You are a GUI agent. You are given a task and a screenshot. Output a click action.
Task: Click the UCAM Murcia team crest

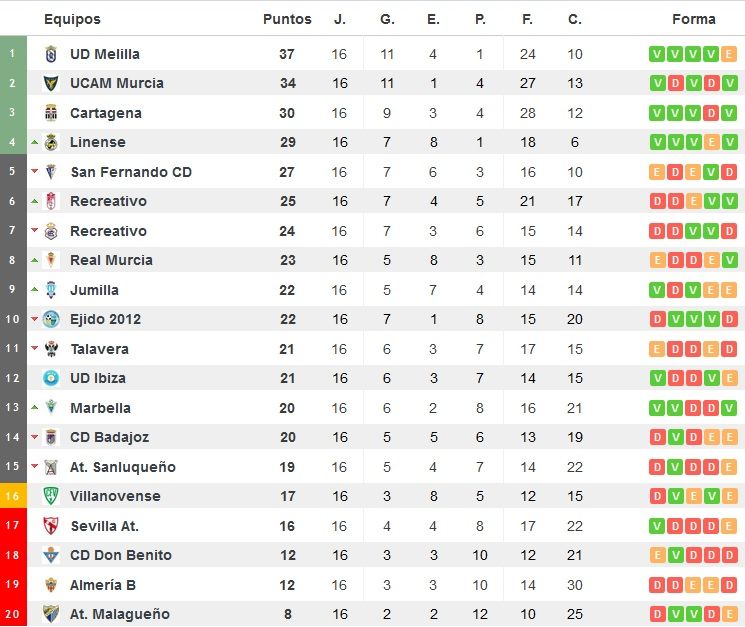coord(51,84)
